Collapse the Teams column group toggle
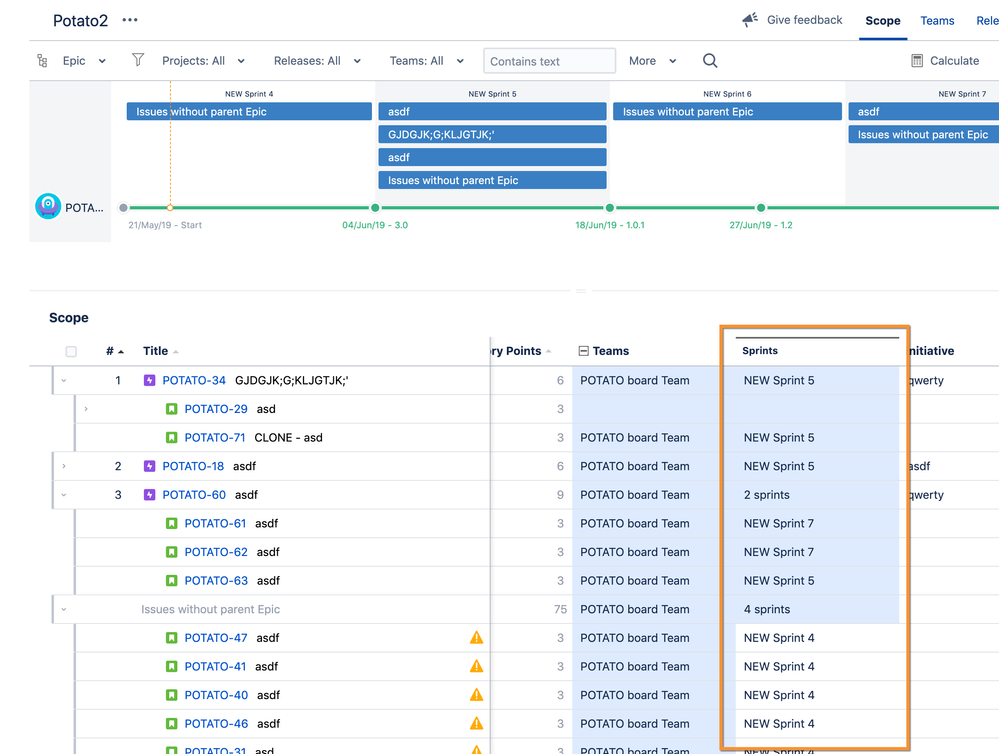Image resolution: width=999 pixels, height=754 pixels. [x=584, y=351]
